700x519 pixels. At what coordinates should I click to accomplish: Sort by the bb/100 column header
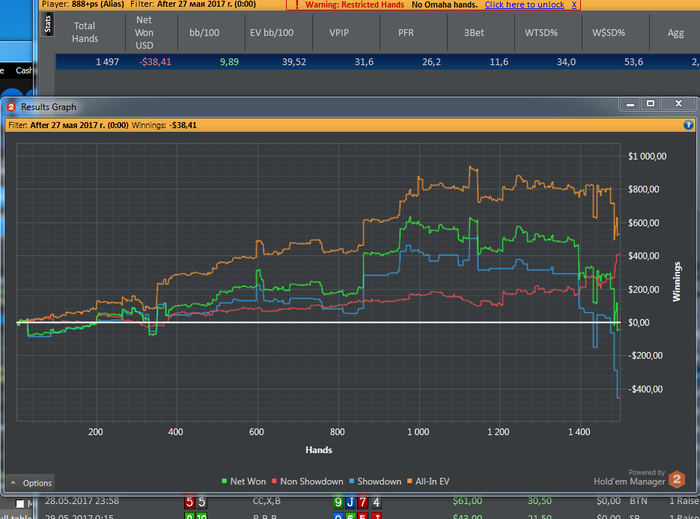pos(204,33)
